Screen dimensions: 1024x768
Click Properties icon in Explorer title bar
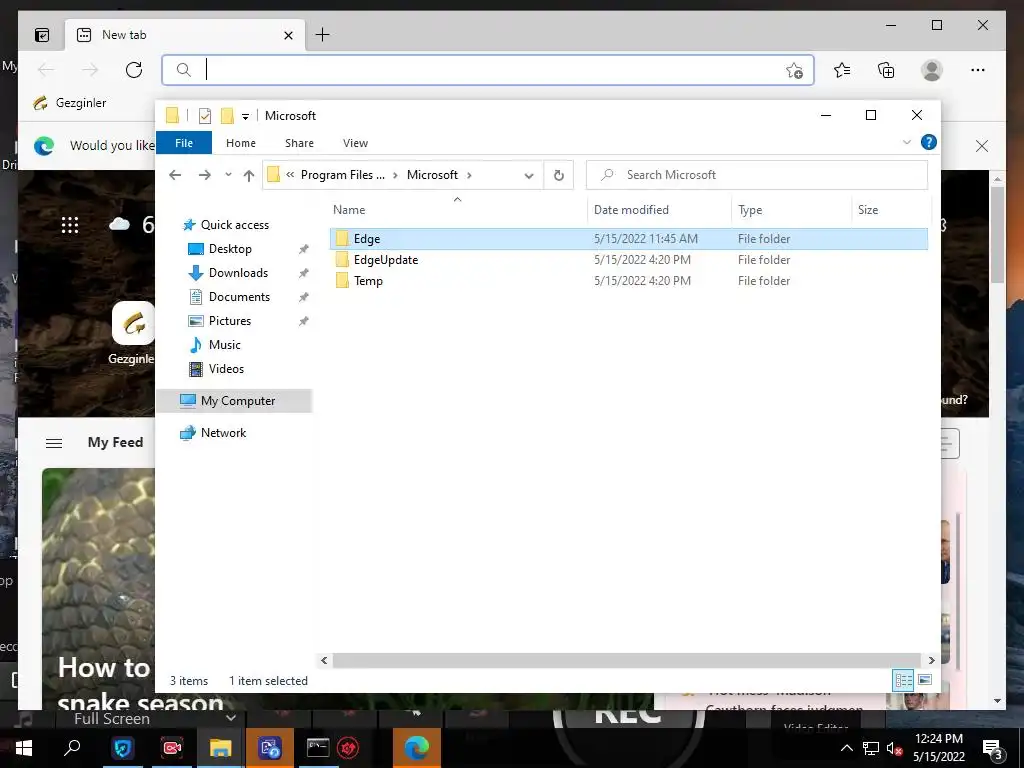(x=205, y=116)
